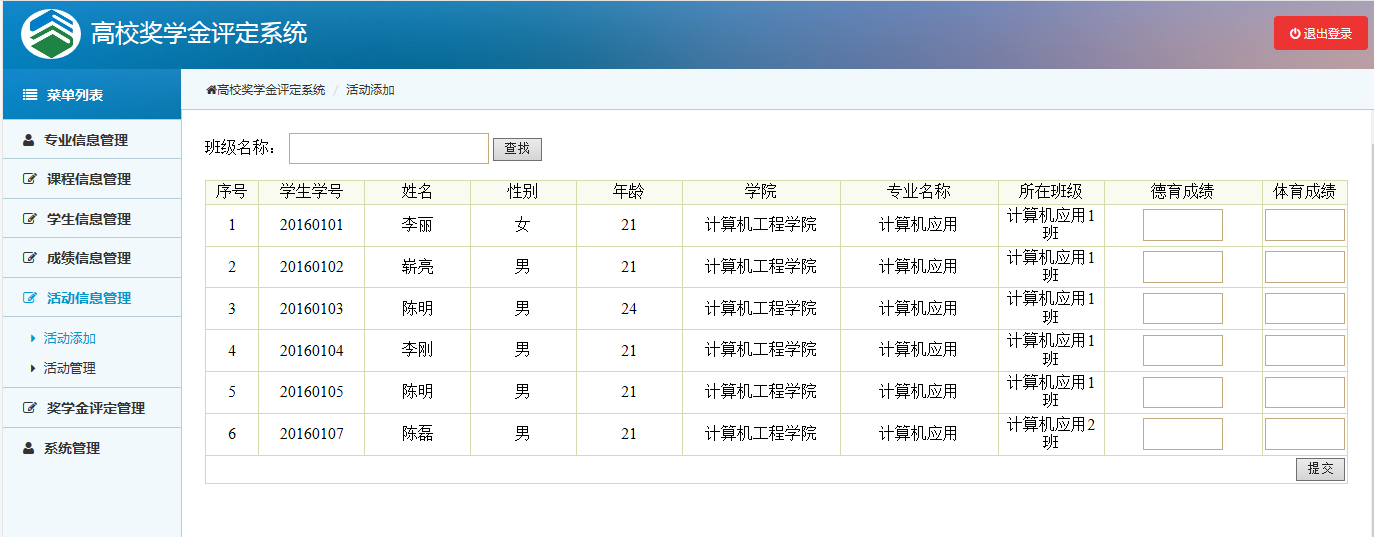
Task: Click the 查找 search button
Action: [517, 149]
